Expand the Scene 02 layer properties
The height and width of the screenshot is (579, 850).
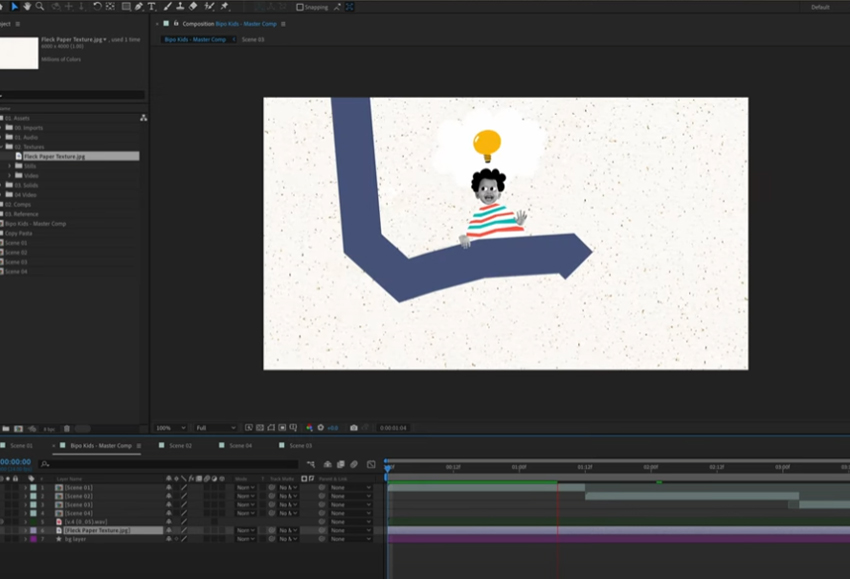click(25, 496)
